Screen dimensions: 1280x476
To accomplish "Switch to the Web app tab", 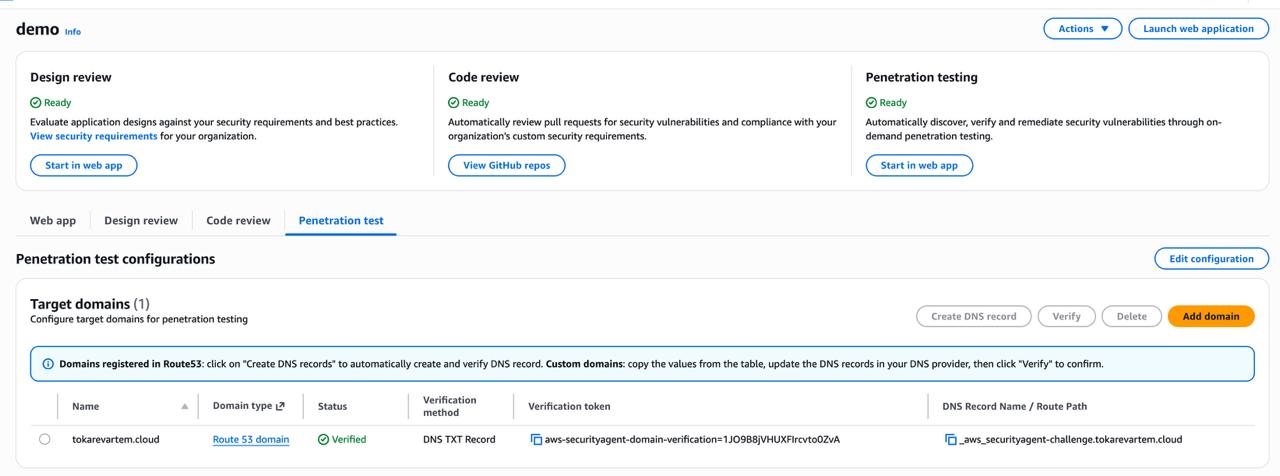I will pyautogui.click(x=53, y=221).
